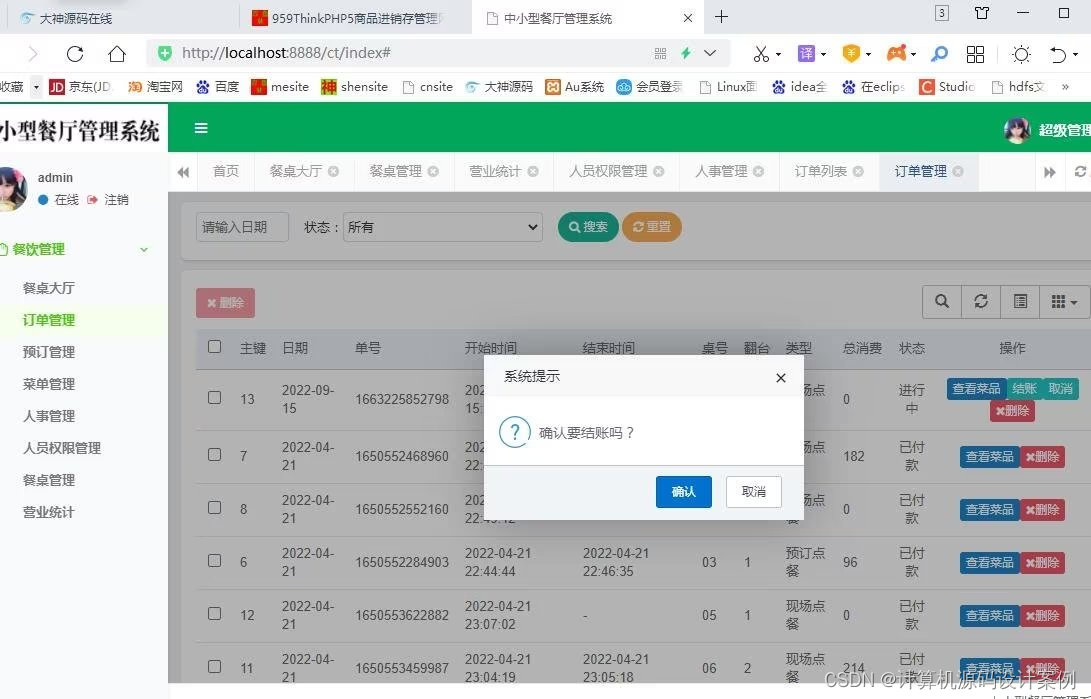Click the browser undo arrow icon
Viewport: 1091px width, 699px height.
pyautogui.click(x=1058, y=54)
